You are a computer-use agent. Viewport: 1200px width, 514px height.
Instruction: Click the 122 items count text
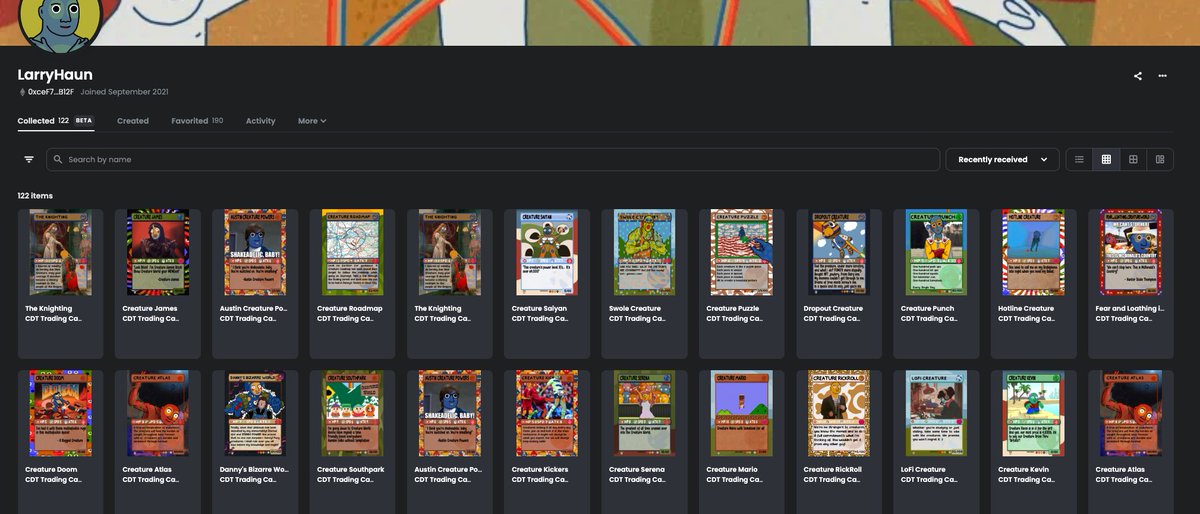coord(35,196)
